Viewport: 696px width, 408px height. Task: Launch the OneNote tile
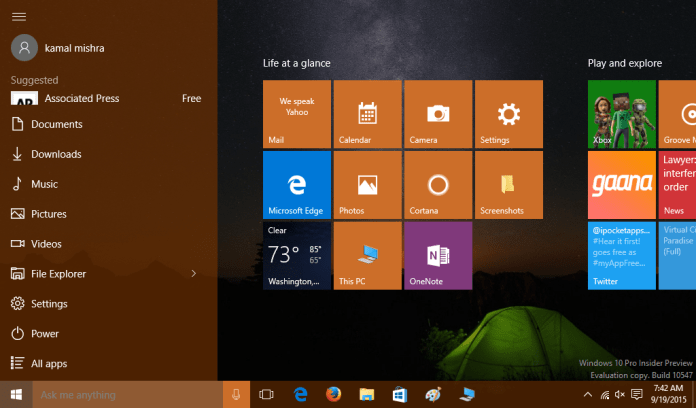[x=438, y=256]
